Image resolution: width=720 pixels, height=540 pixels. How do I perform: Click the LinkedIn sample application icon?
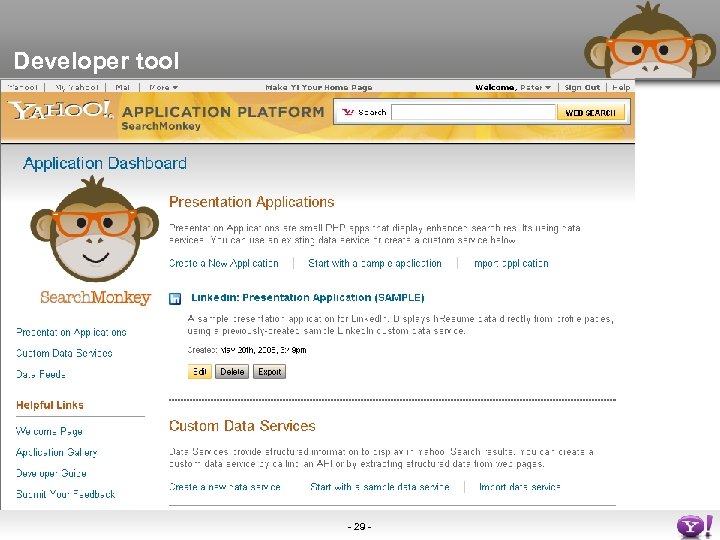(175, 299)
